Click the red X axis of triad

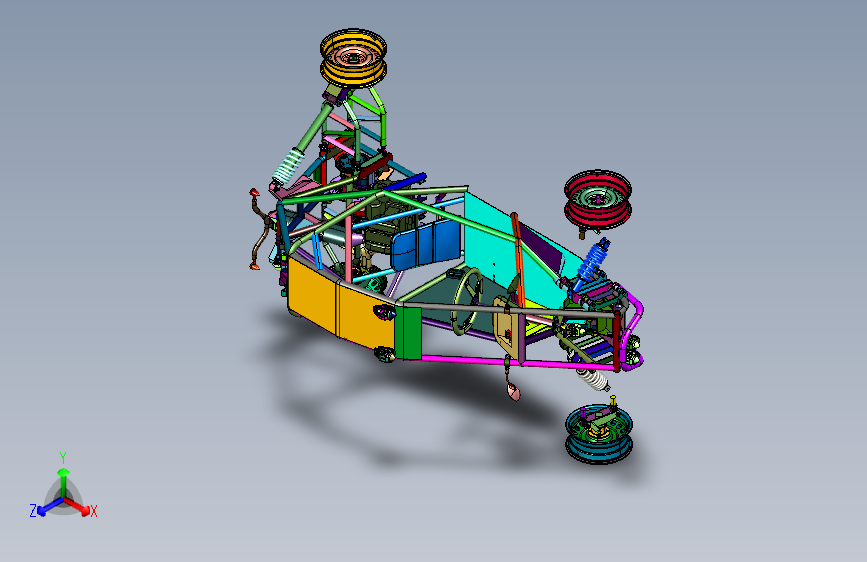tap(76, 505)
